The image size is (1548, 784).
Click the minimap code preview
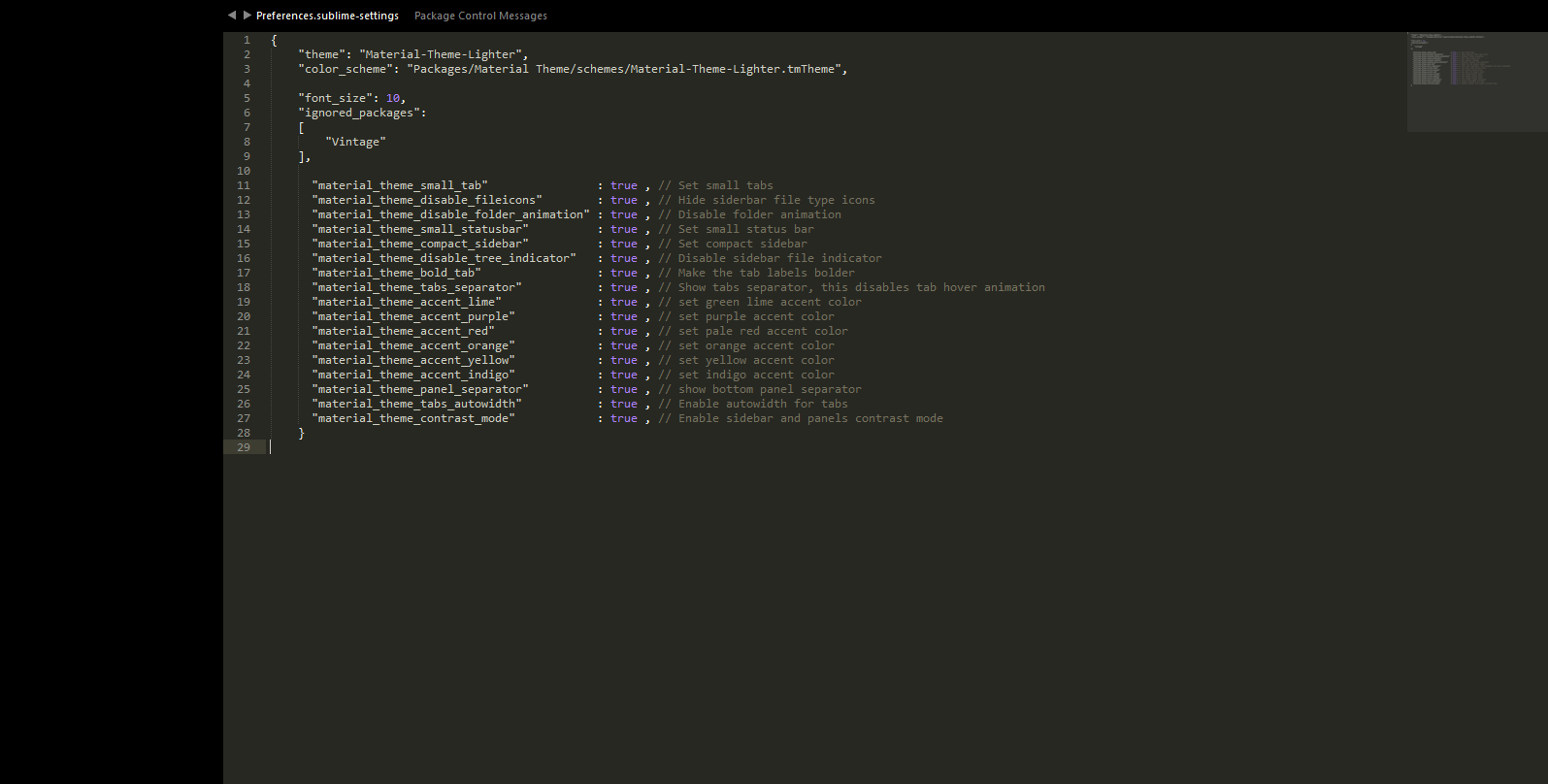(x=1476, y=82)
